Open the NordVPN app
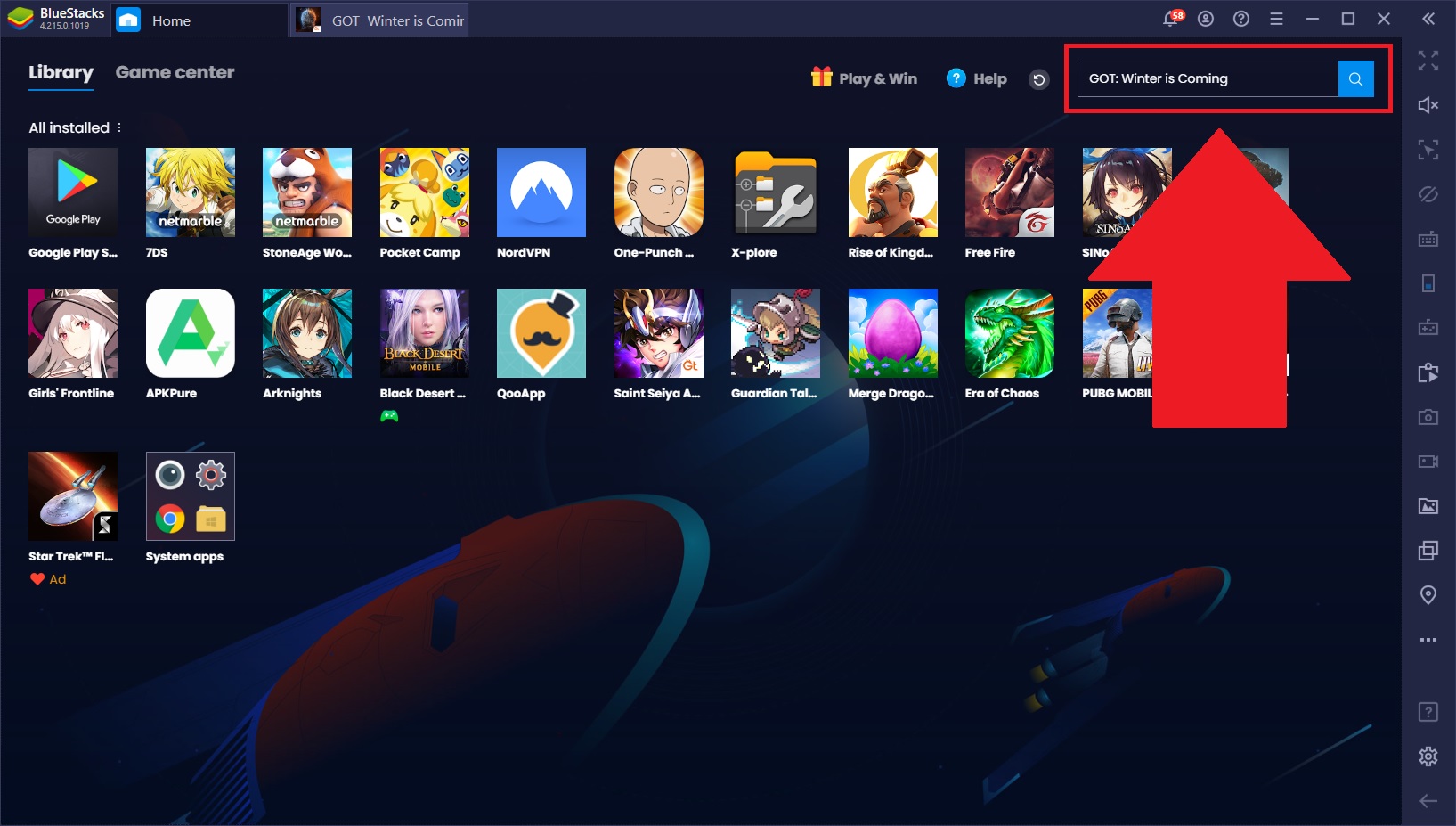The image size is (1456, 826). click(541, 192)
